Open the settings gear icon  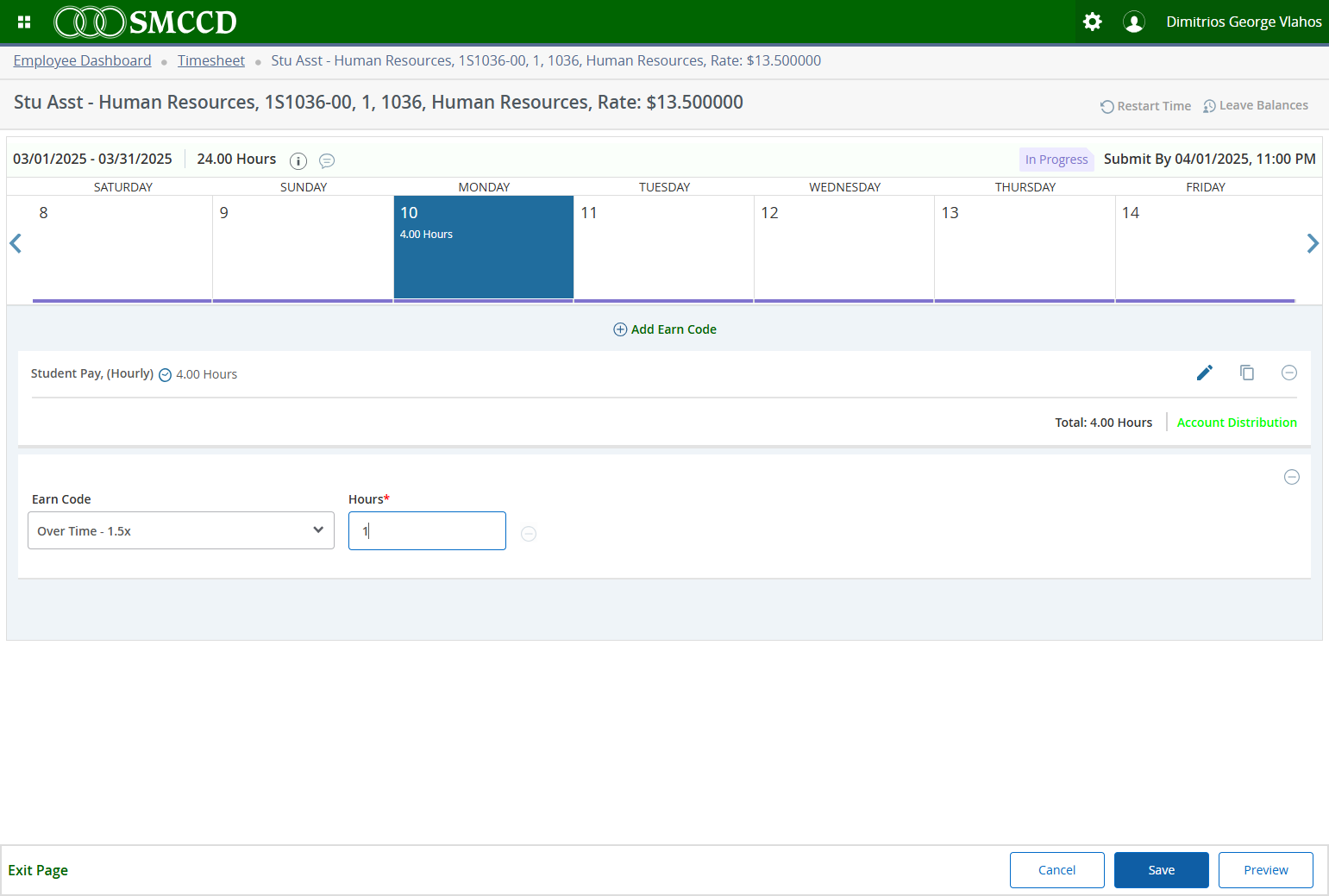(1092, 22)
